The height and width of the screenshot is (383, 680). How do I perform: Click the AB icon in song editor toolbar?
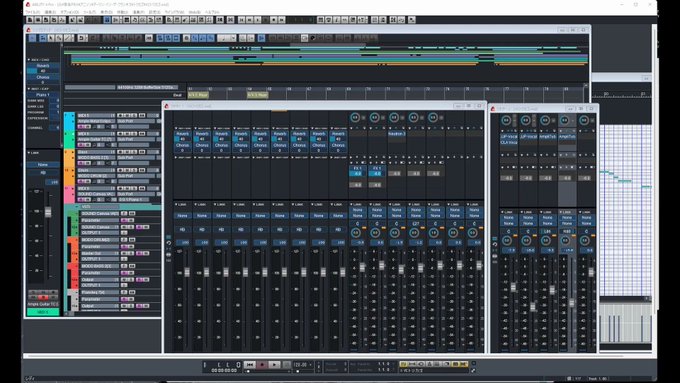coord(149,38)
